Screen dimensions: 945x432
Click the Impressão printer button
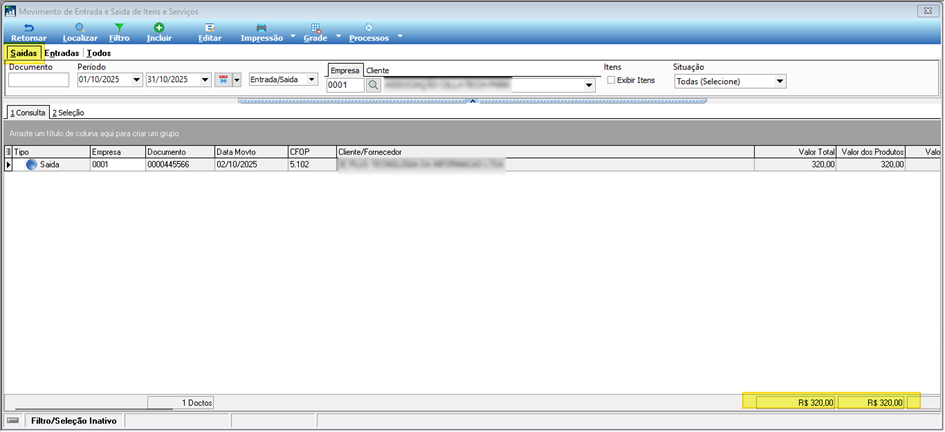pos(261,33)
